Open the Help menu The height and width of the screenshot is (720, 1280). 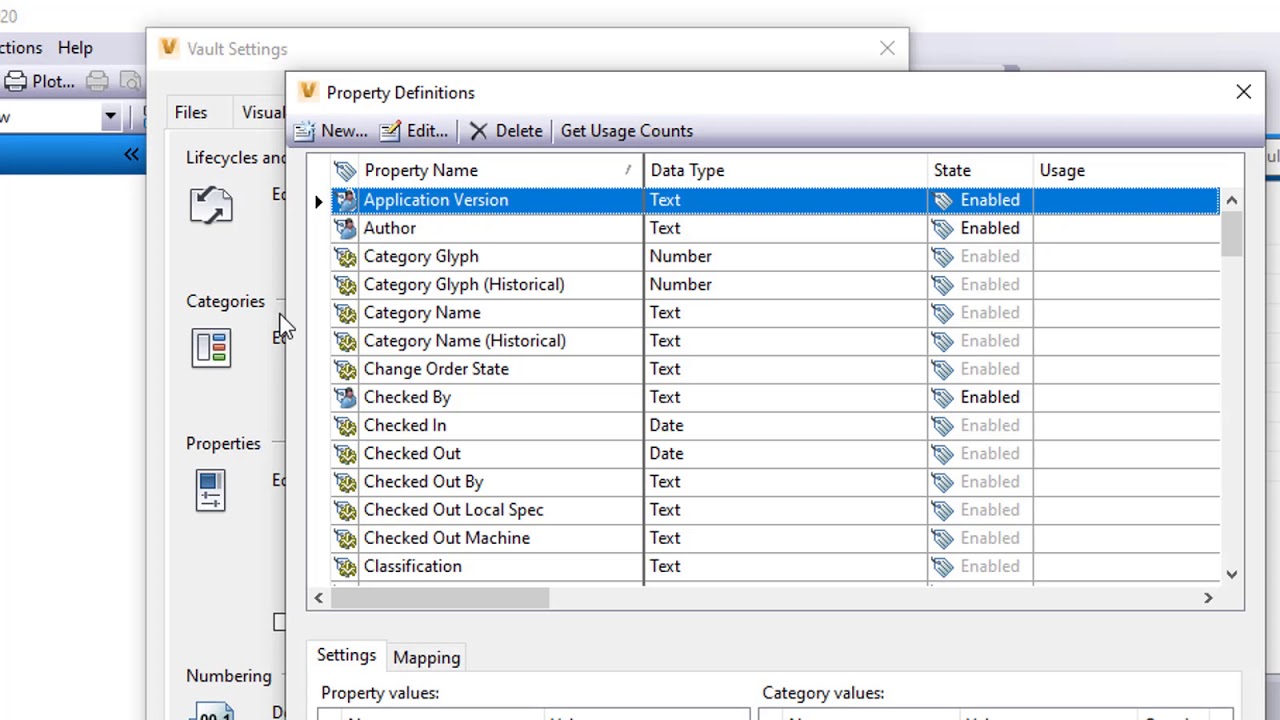[75, 48]
